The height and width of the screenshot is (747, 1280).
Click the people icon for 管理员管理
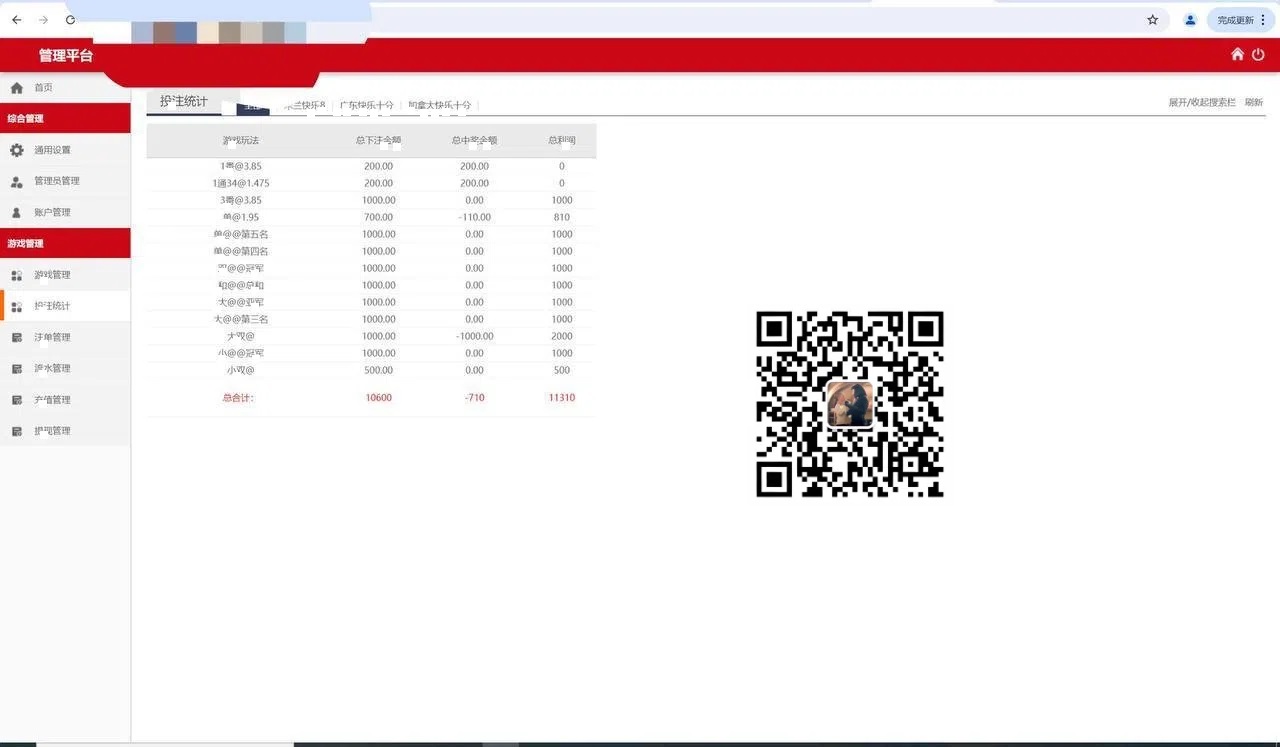coord(16,181)
